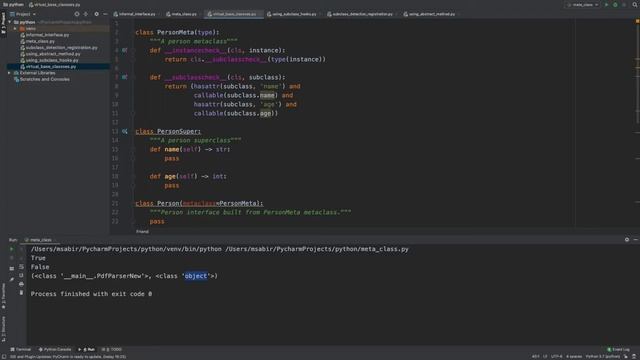Click override gutter icon beside __subclasscheck__

[x=124, y=77]
